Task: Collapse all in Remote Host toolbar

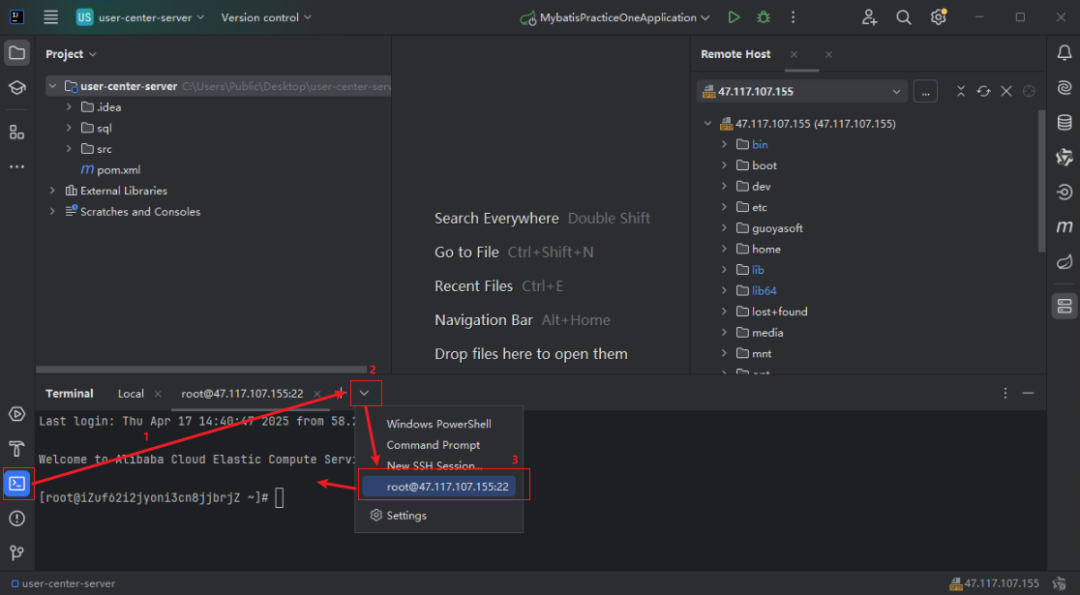Action: click(961, 91)
